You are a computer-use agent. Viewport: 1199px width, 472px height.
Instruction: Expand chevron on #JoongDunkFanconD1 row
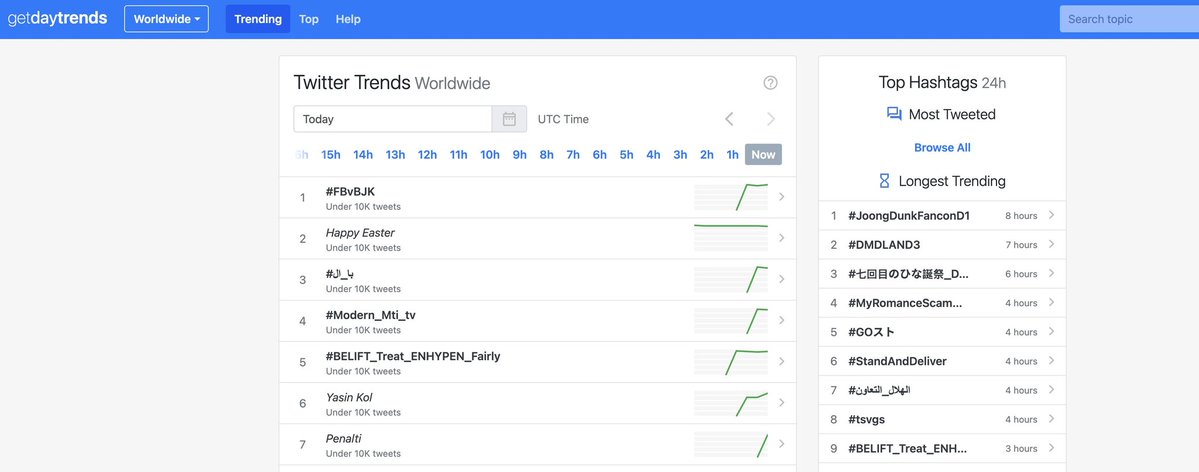point(1051,215)
